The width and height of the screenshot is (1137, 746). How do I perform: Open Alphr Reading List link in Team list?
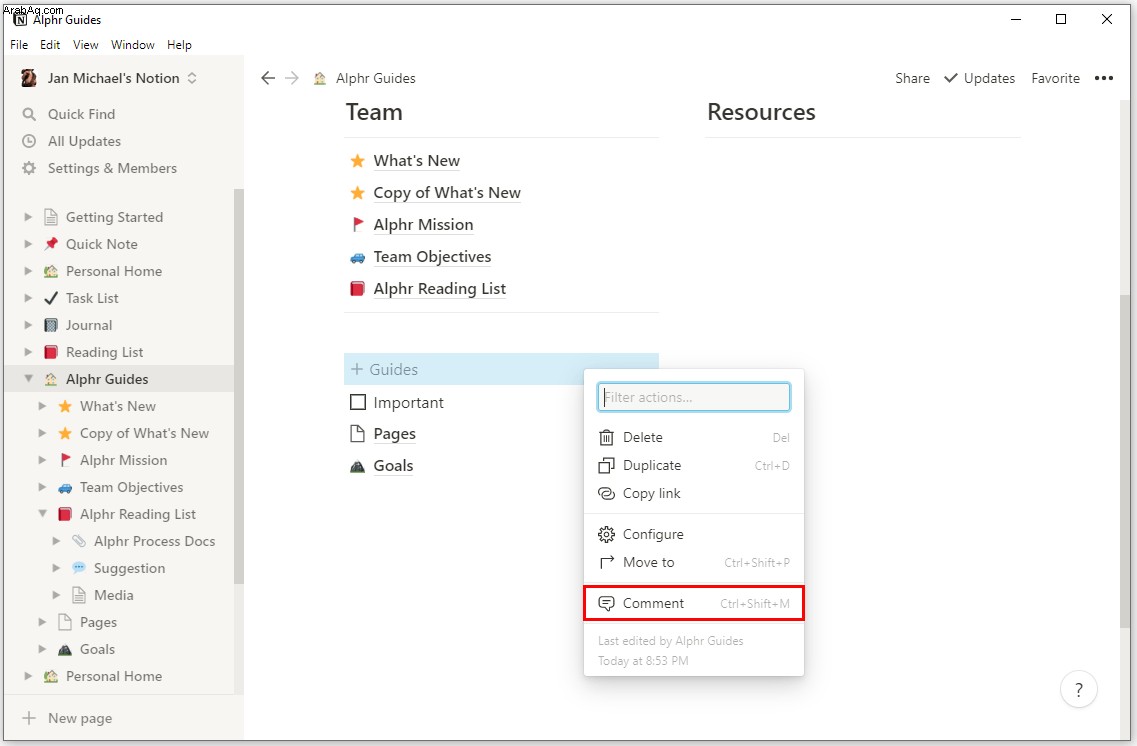439,289
